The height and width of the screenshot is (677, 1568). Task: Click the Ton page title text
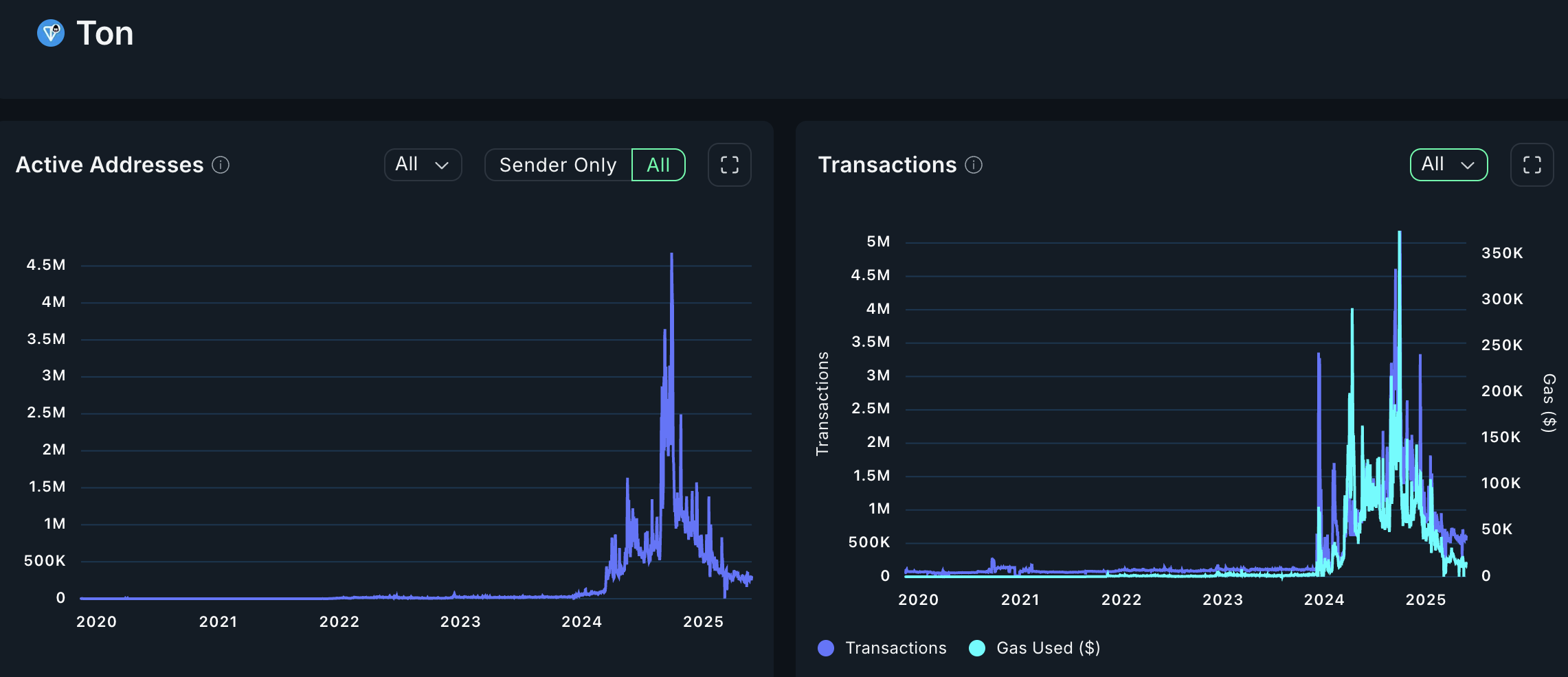click(x=105, y=33)
